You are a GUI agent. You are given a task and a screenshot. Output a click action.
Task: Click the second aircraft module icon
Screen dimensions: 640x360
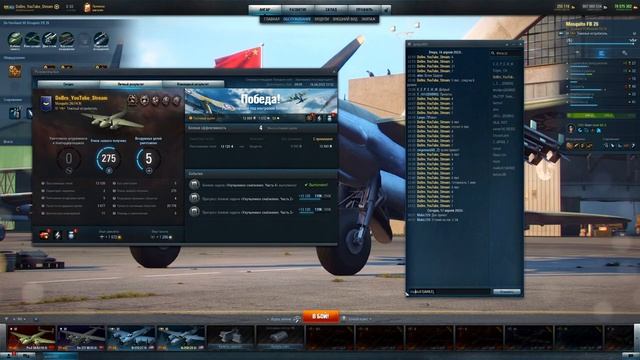point(32,39)
